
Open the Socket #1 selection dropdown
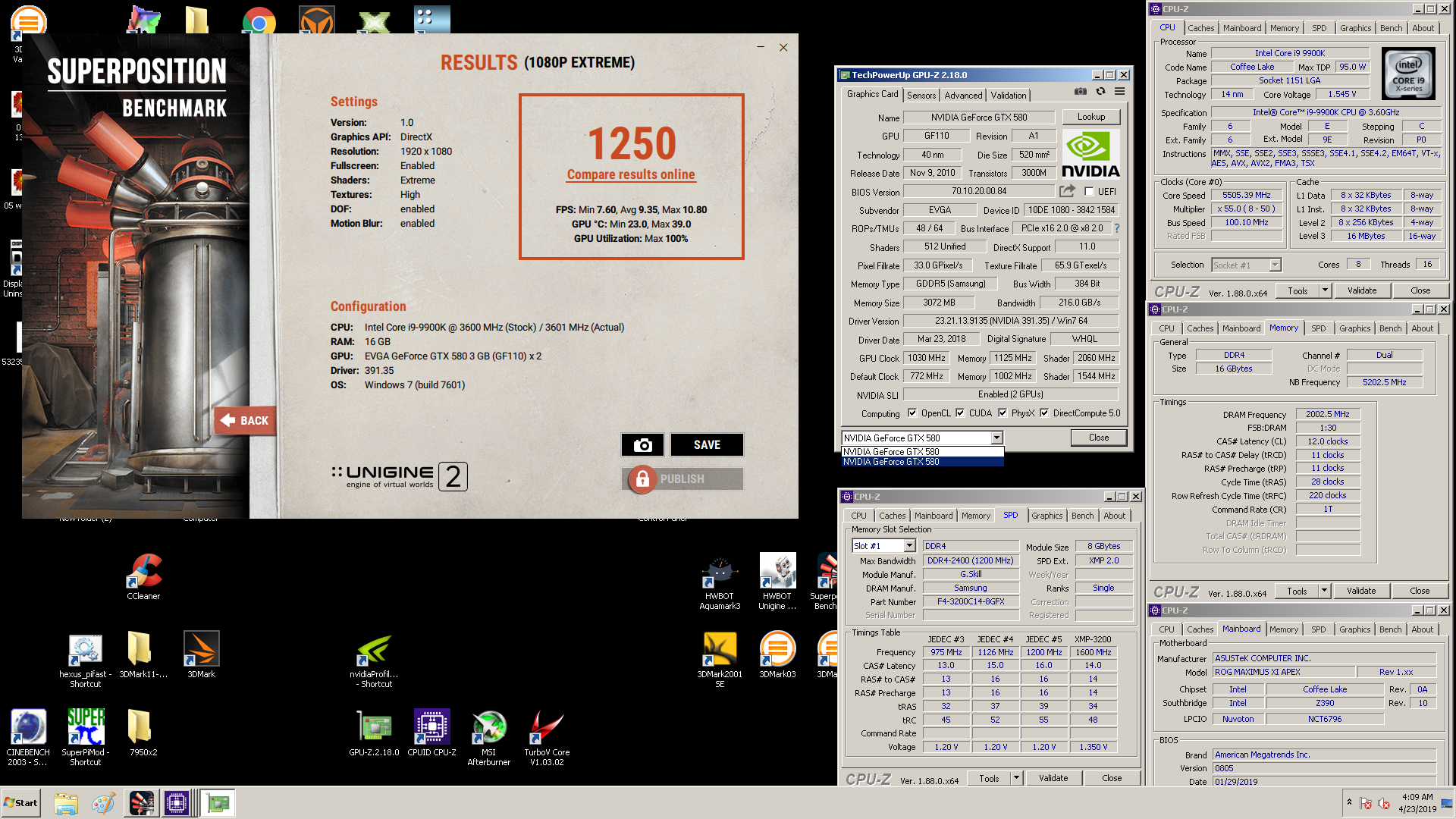1275,265
